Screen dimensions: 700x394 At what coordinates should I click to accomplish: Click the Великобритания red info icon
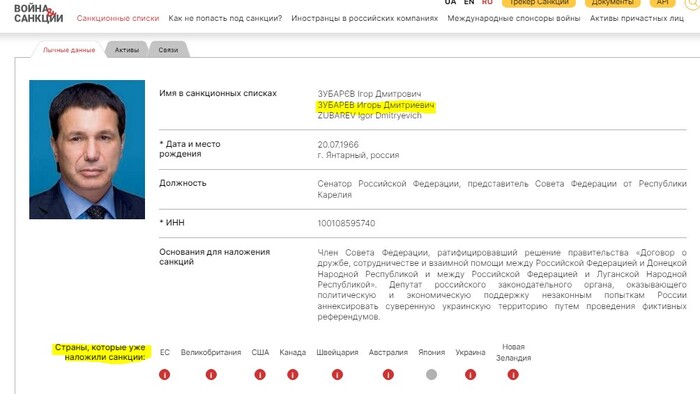[211, 374]
